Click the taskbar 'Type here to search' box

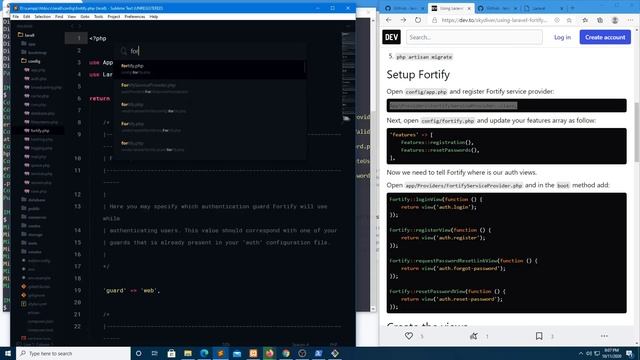click(73, 353)
